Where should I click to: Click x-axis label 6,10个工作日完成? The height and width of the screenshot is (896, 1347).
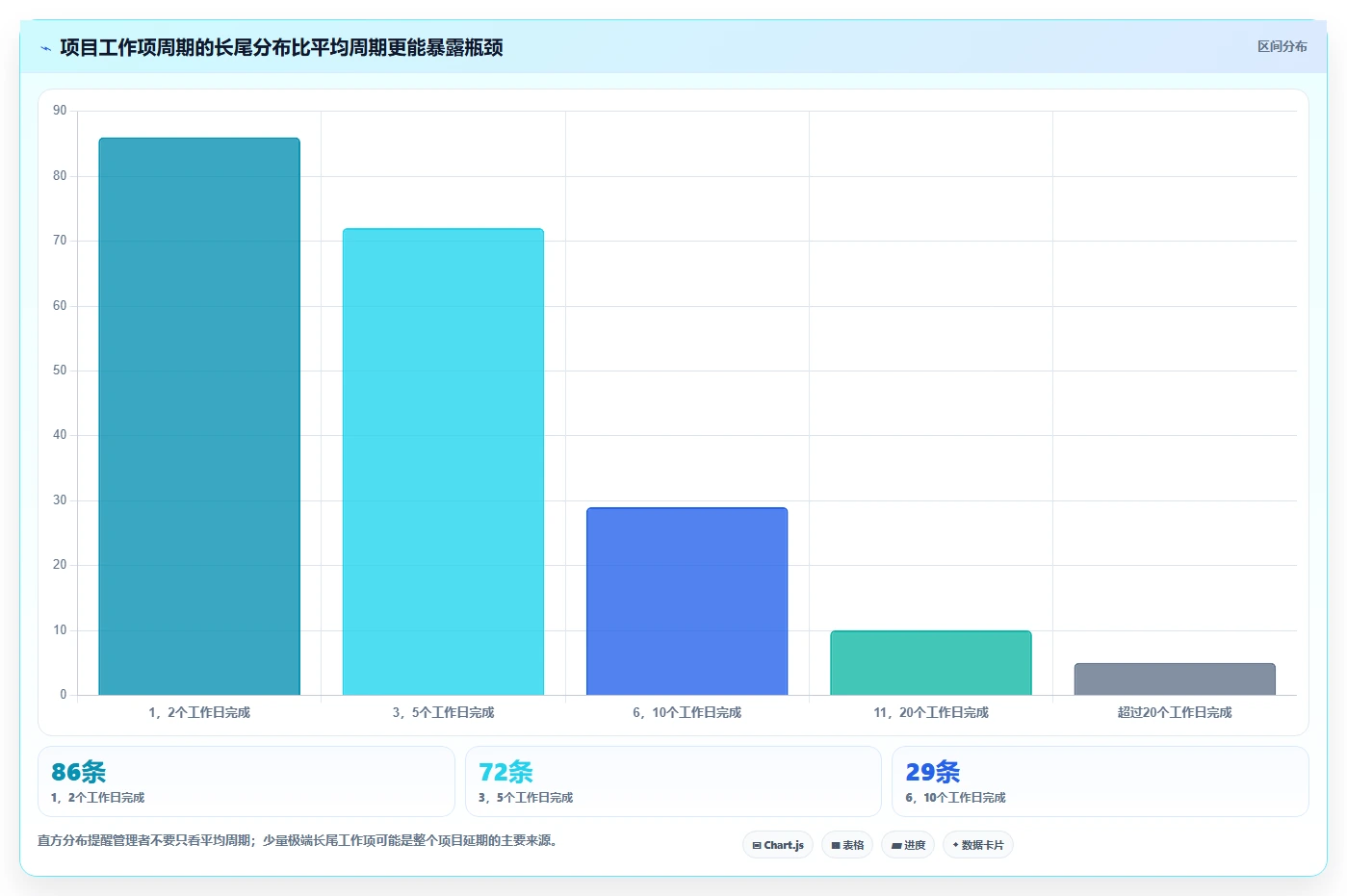pos(687,712)
